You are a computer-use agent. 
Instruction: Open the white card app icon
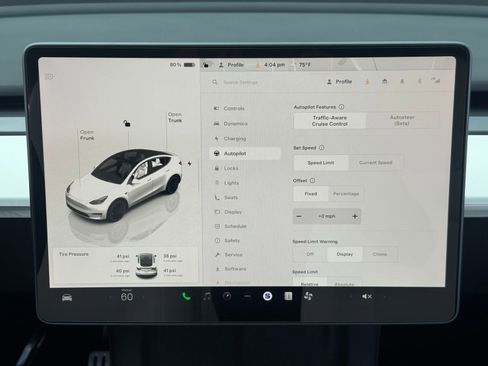288,296
